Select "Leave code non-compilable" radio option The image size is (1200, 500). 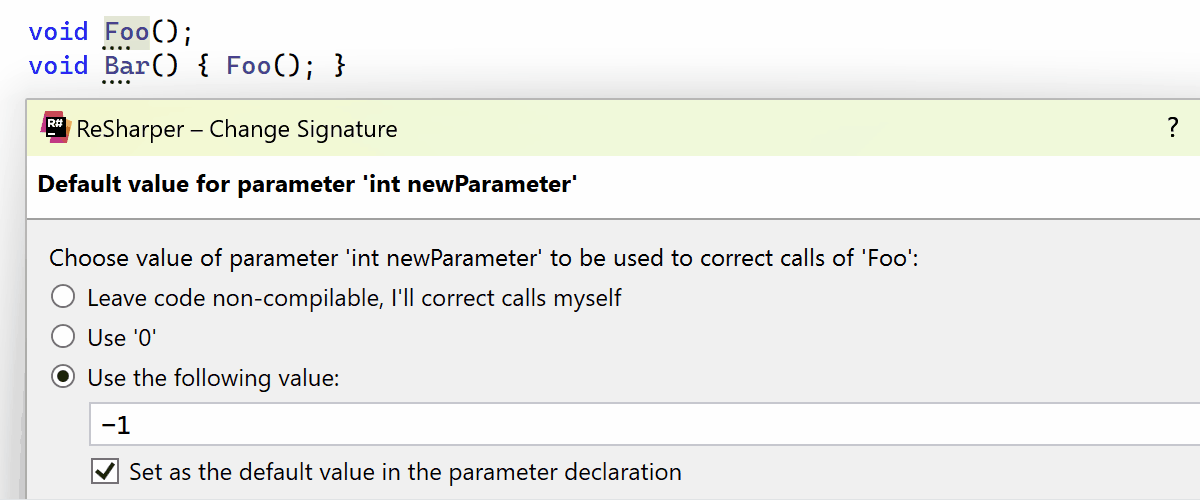click(63, 297)
